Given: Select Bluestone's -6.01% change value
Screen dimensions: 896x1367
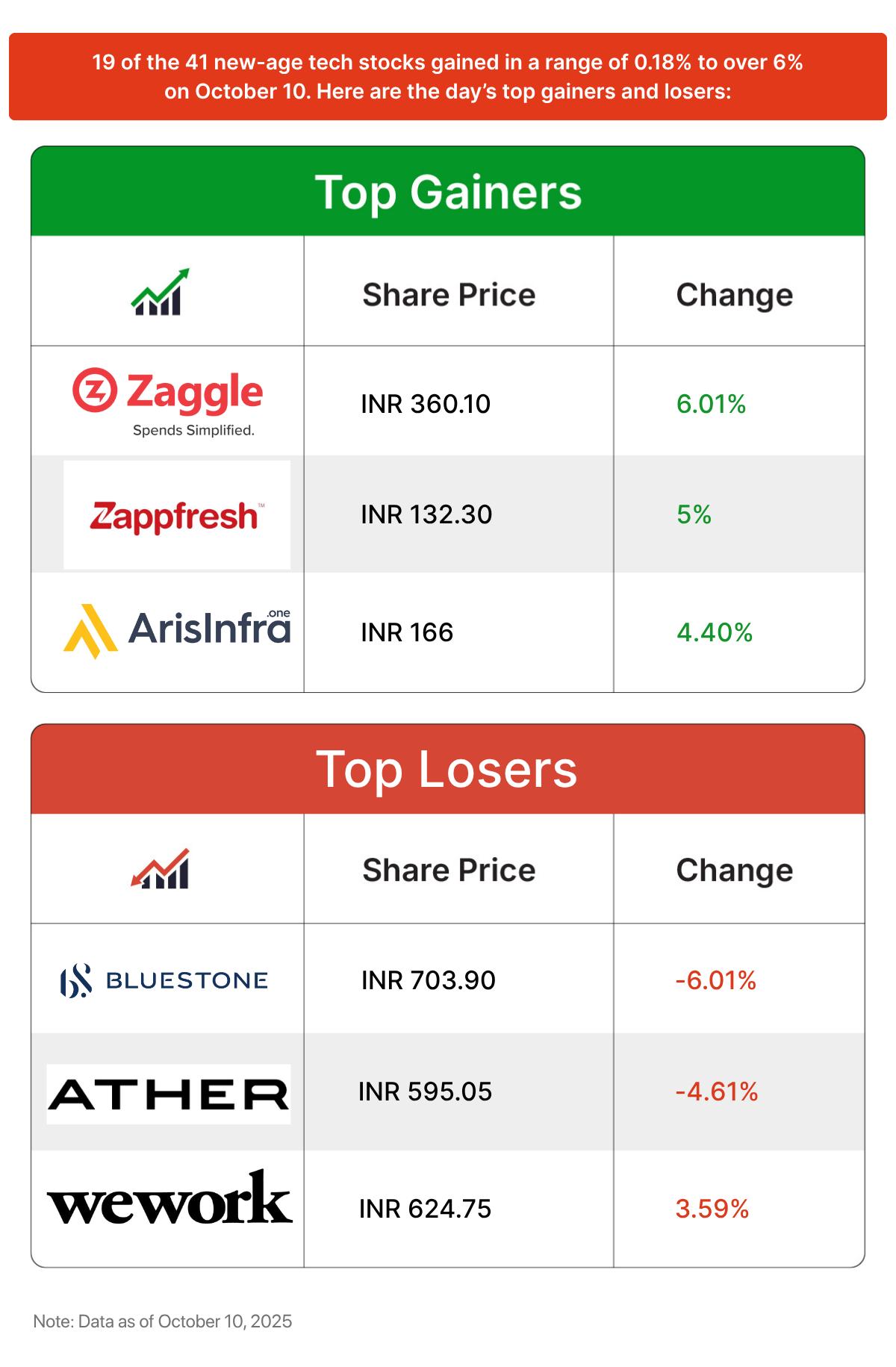Looking at the screenshot, I should [715, 980].
